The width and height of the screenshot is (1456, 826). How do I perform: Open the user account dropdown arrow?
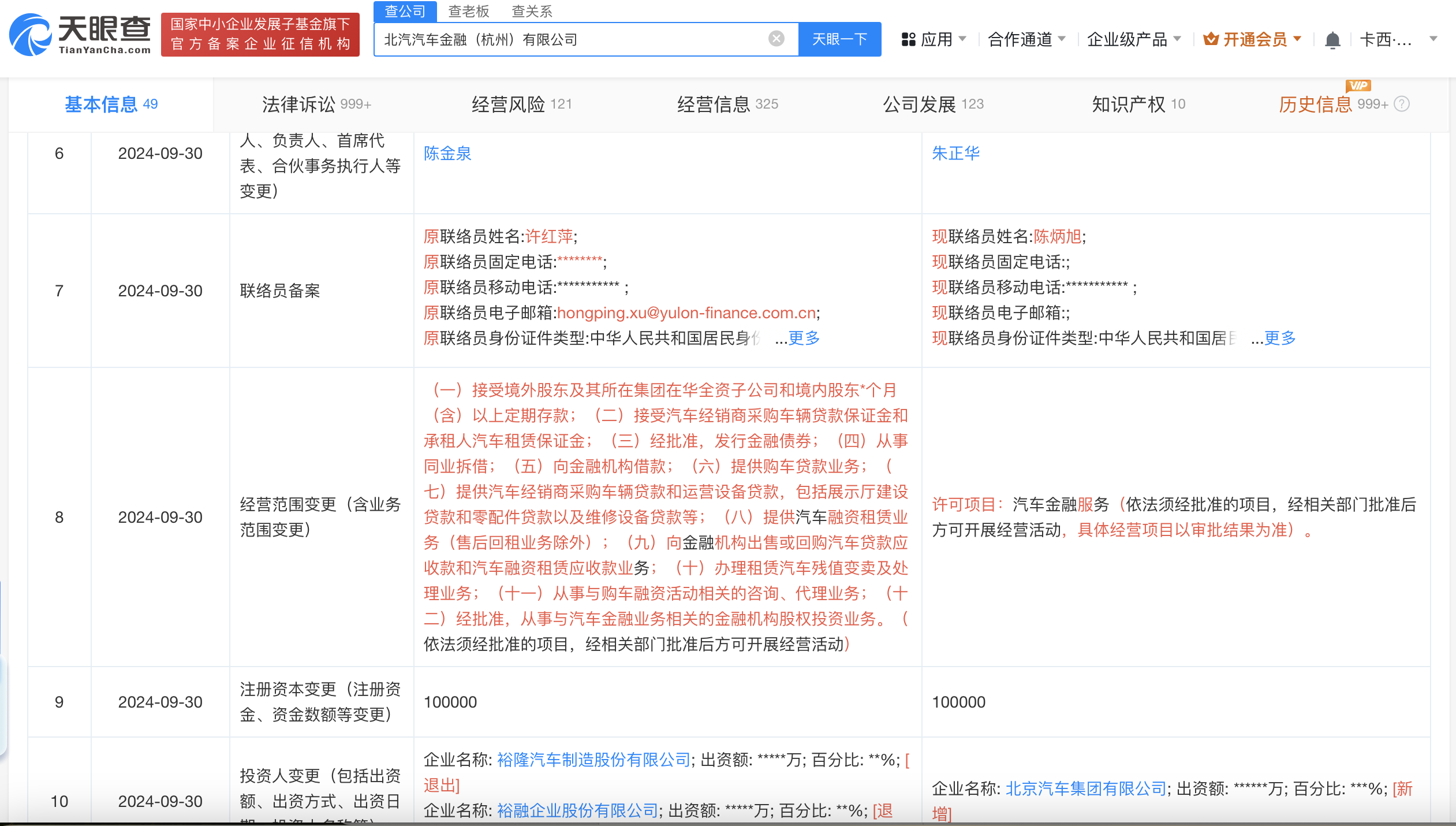click(1433, 39)
